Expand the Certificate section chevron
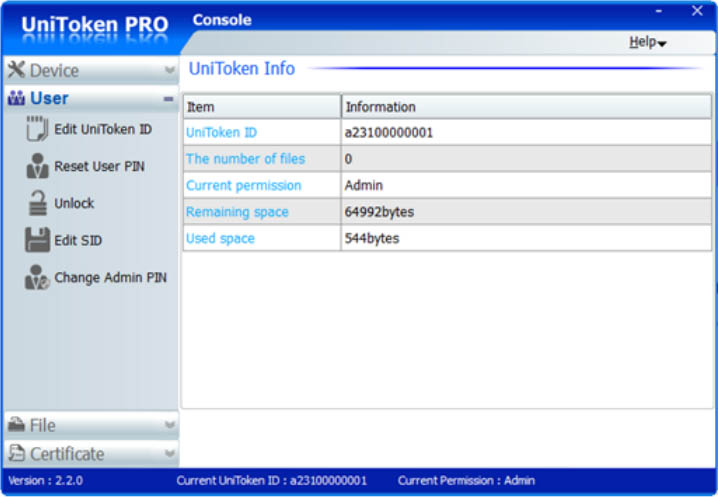The image size is (718, 497). pyautogui.click(x=169, y=453)
